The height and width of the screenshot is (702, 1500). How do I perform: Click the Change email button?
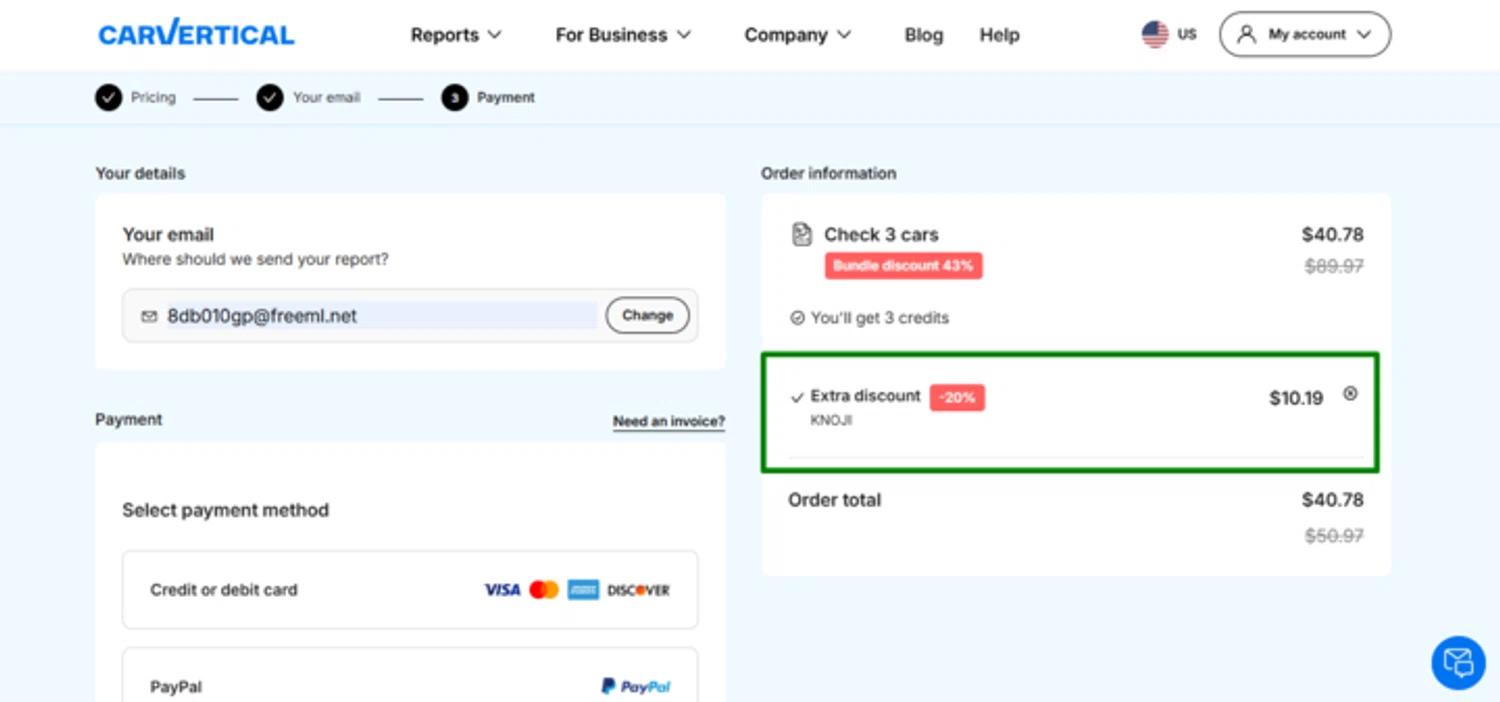647,315
